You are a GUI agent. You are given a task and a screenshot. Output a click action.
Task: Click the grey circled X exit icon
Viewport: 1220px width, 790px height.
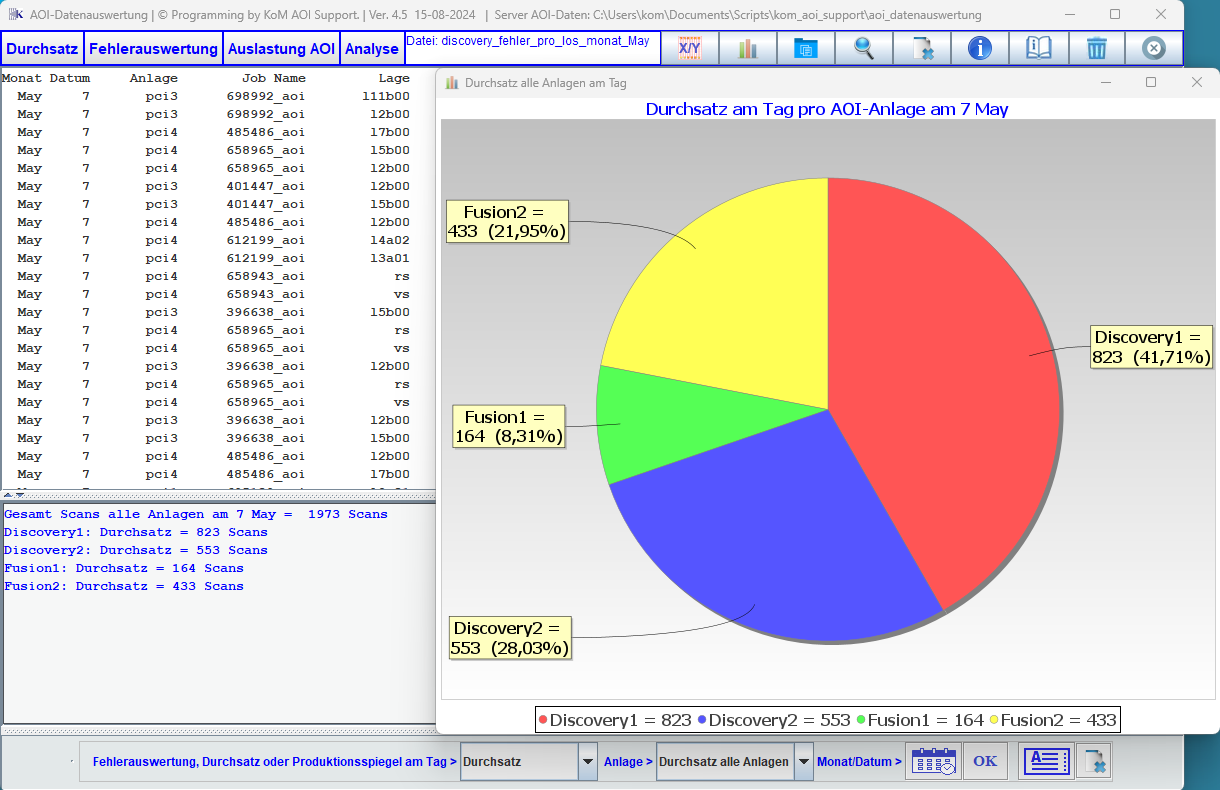pos(1153,48)
